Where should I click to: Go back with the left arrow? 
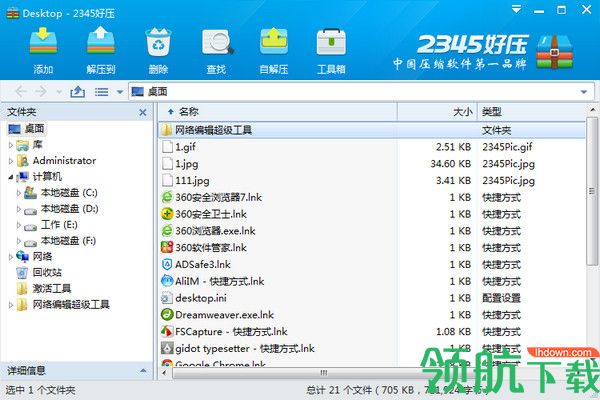click(21, 91)
